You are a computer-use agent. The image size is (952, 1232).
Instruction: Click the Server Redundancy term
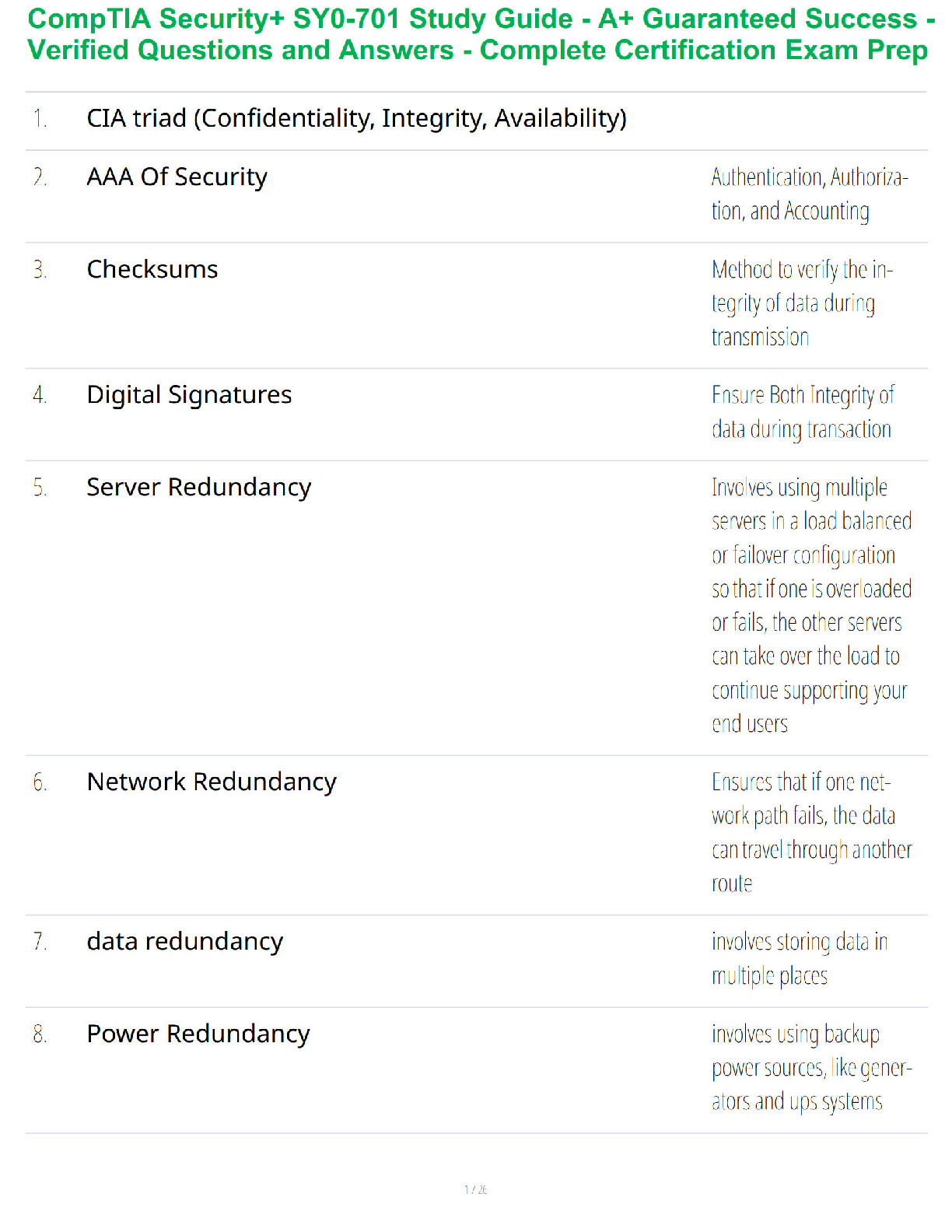[198, 488]
